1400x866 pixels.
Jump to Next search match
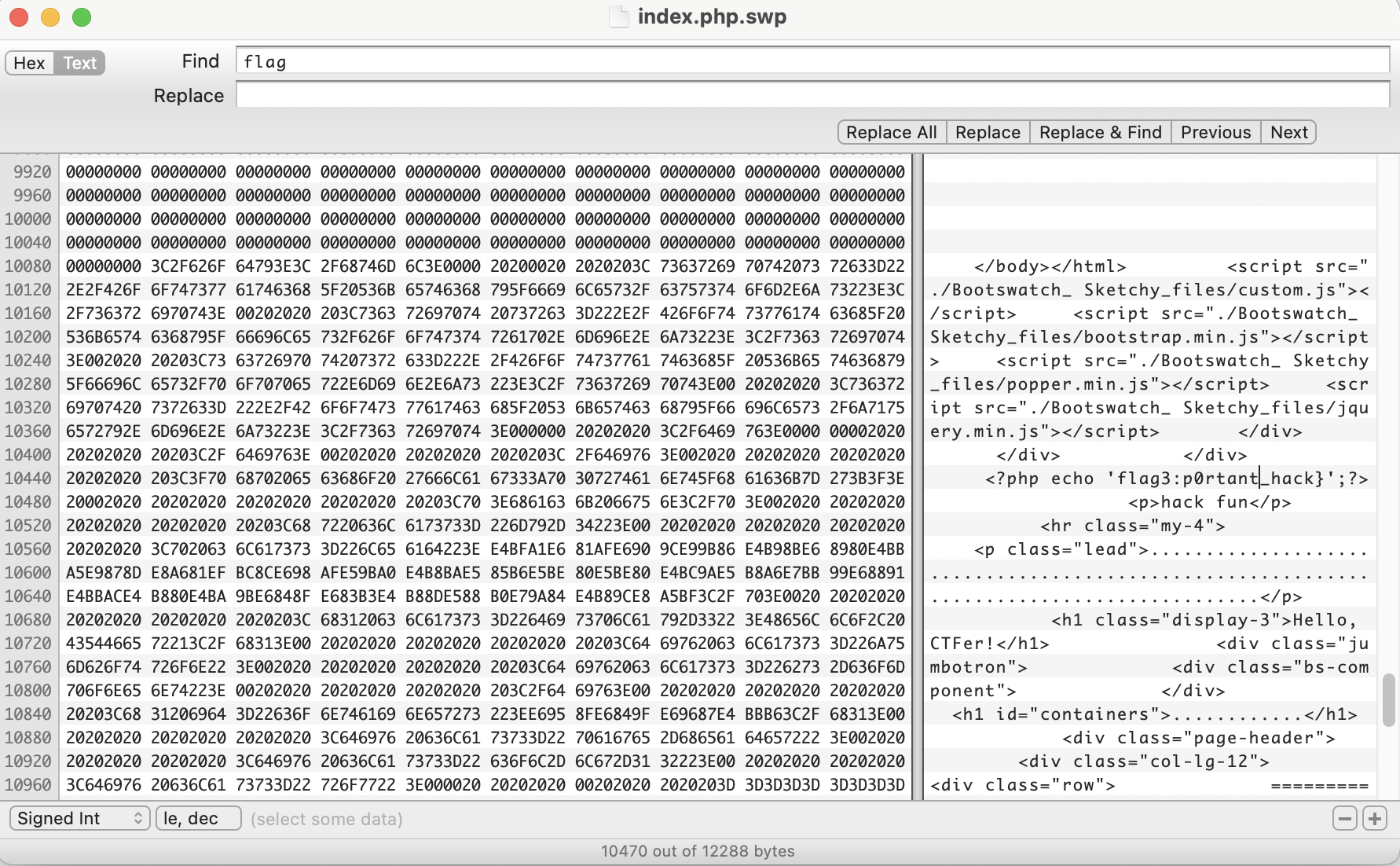click(x=1288, y=132)
